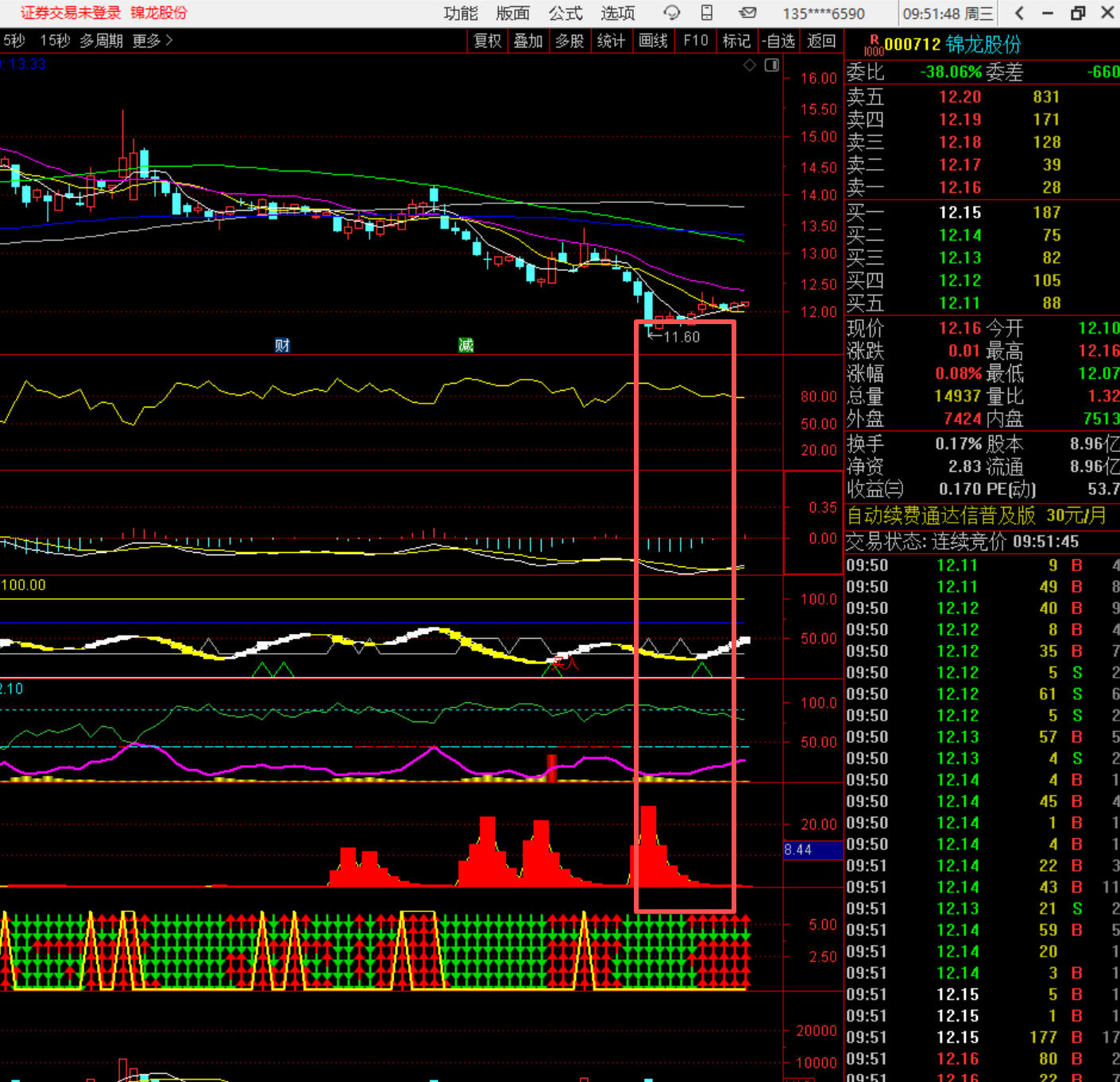Open the customer service headset icon
Screen dimensions: 1120x1082
[672, 13]
